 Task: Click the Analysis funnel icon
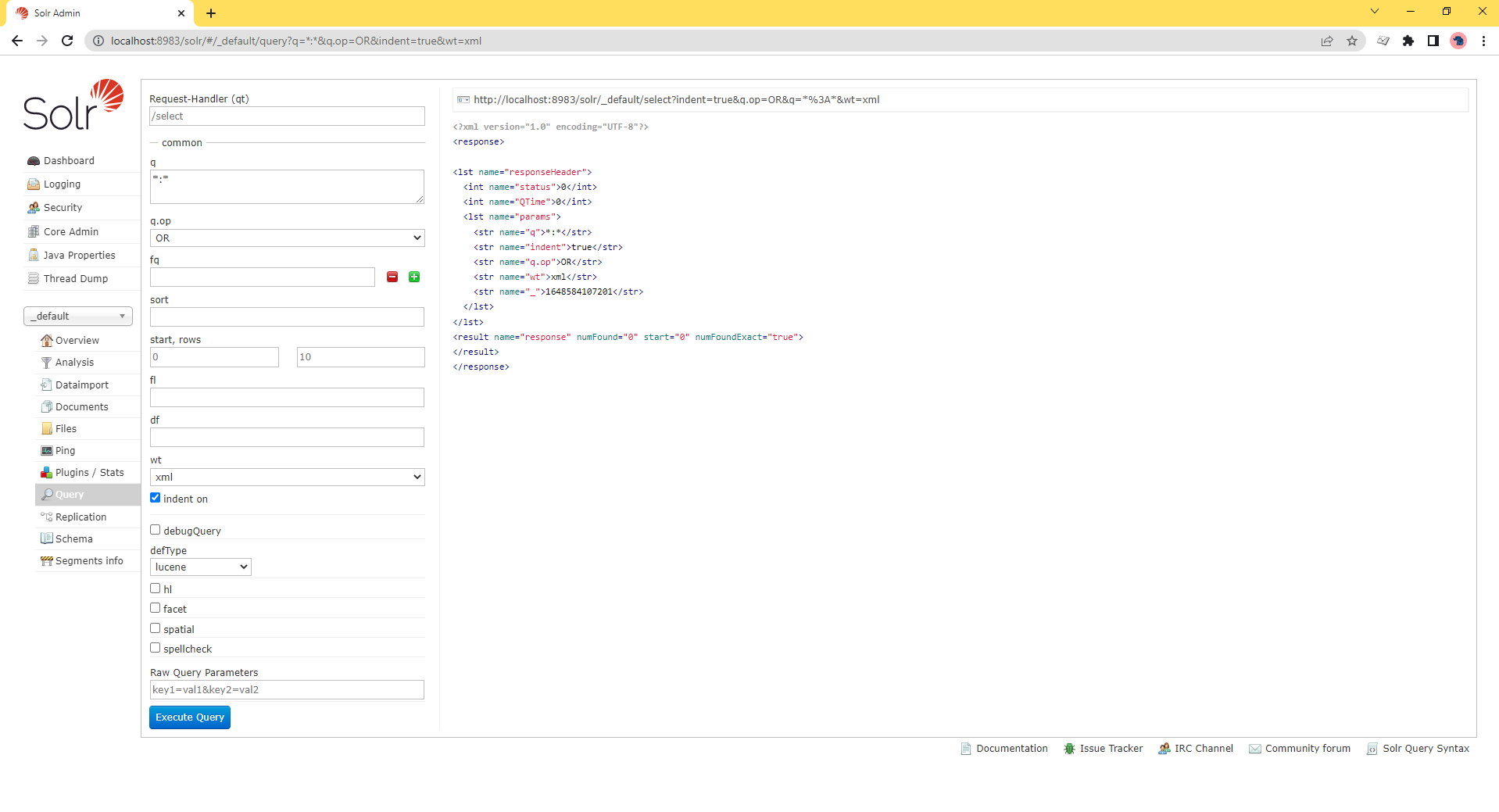click(47, 362)
